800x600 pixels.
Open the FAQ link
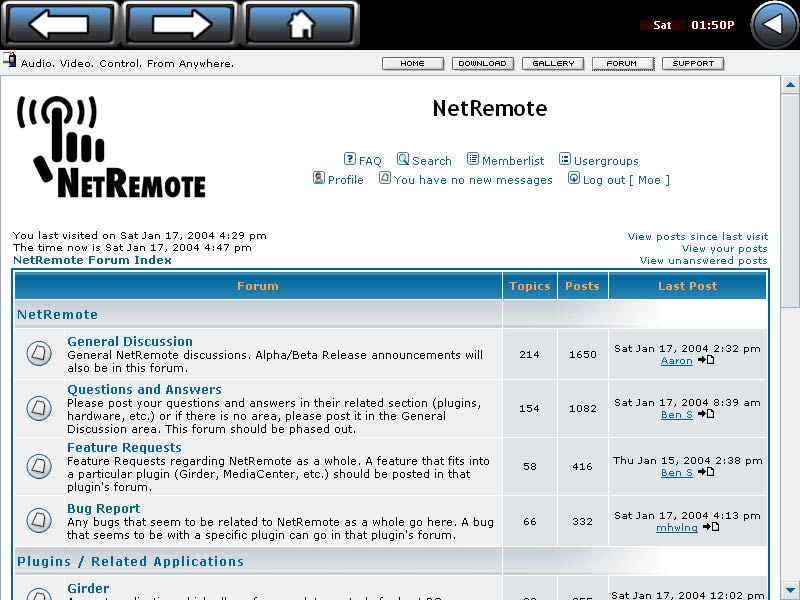370,161
